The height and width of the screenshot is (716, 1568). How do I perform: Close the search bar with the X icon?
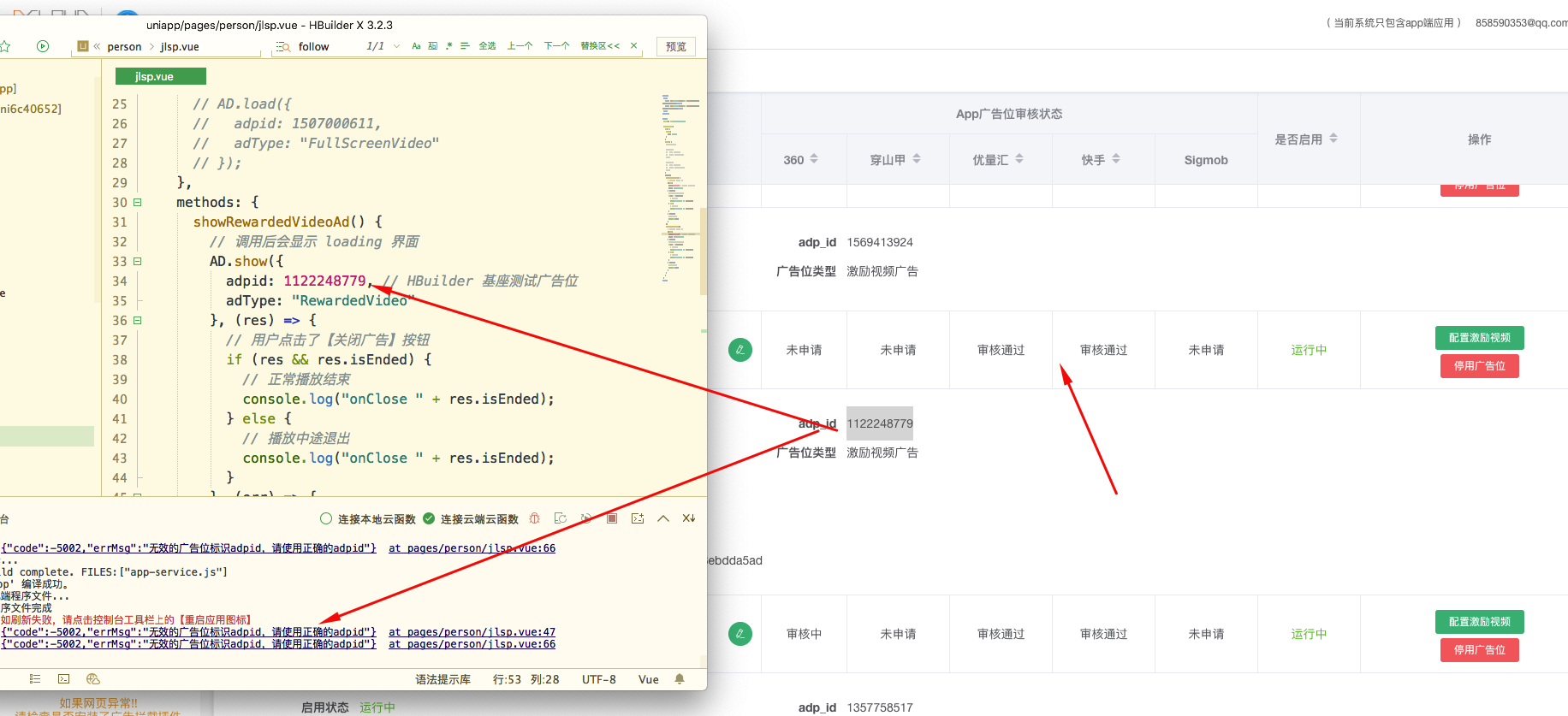click(x=633, y=46)
